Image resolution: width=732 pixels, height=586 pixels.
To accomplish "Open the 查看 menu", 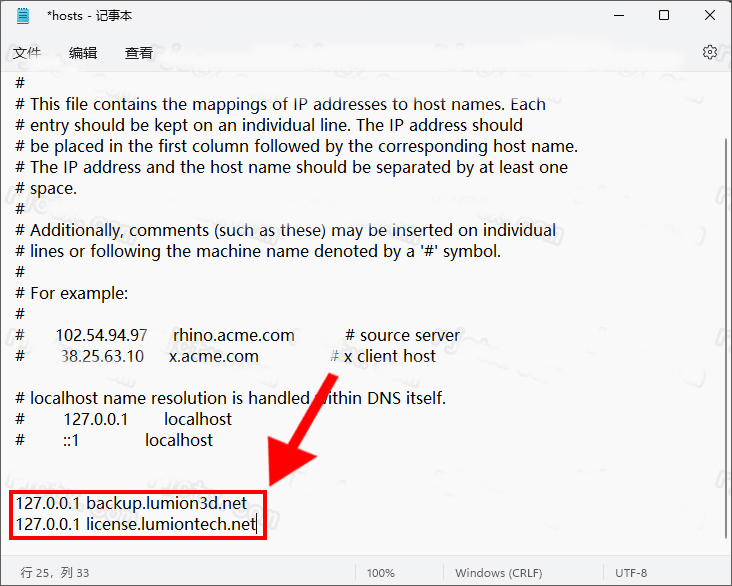I will tap(139, 53).
